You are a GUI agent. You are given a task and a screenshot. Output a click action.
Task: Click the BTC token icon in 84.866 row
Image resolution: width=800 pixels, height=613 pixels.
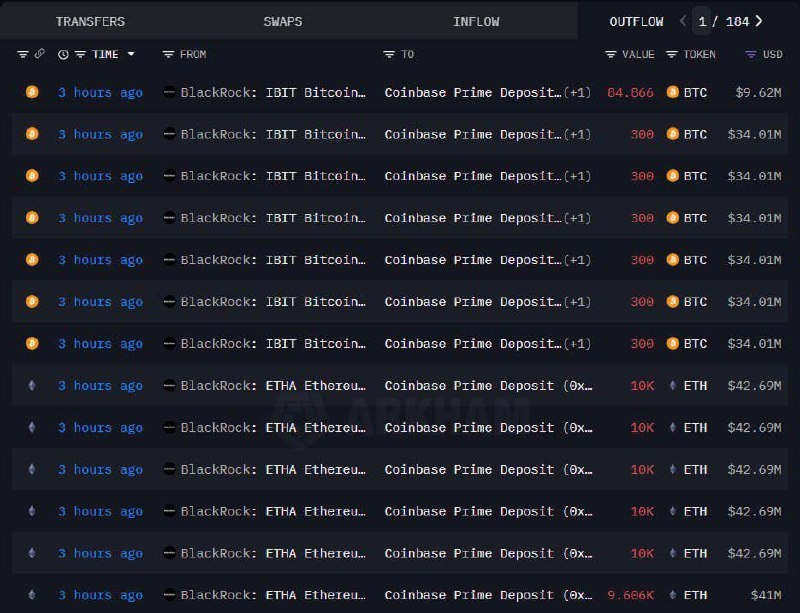pos(672,92)
